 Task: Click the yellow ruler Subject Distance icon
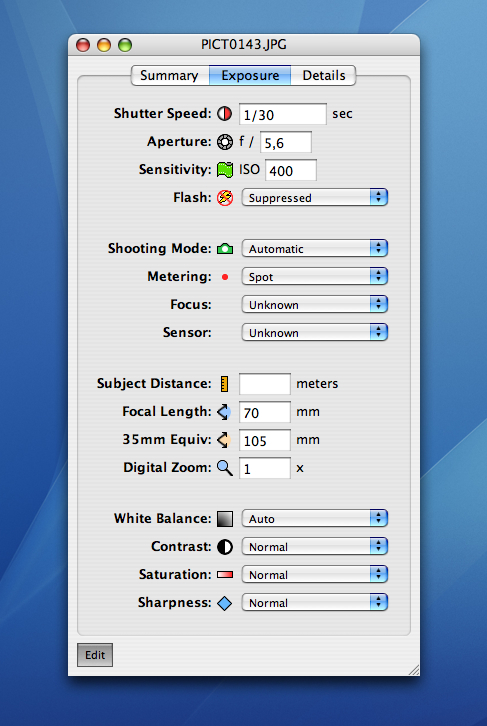pos(225,384)
